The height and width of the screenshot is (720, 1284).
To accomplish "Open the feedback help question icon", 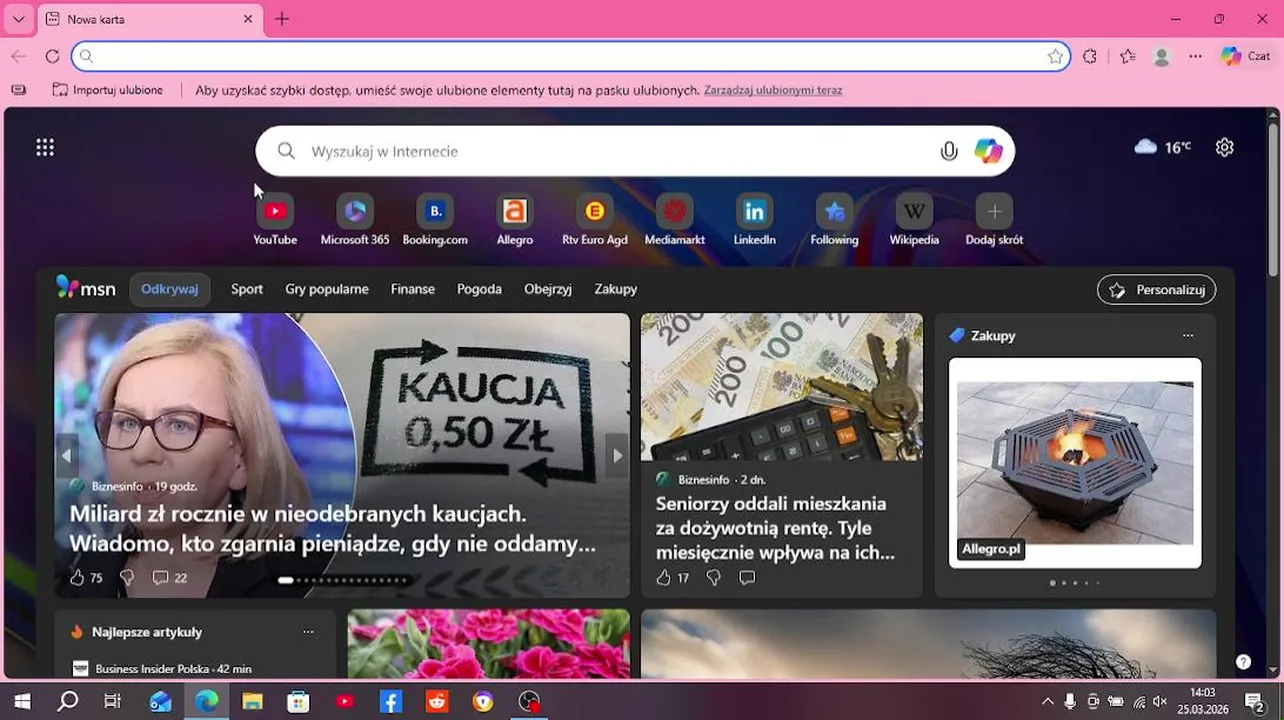I will pos(1243,662).
